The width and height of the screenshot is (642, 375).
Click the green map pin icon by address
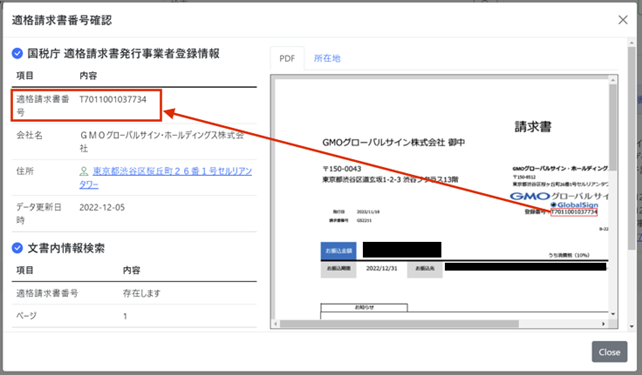84,171
